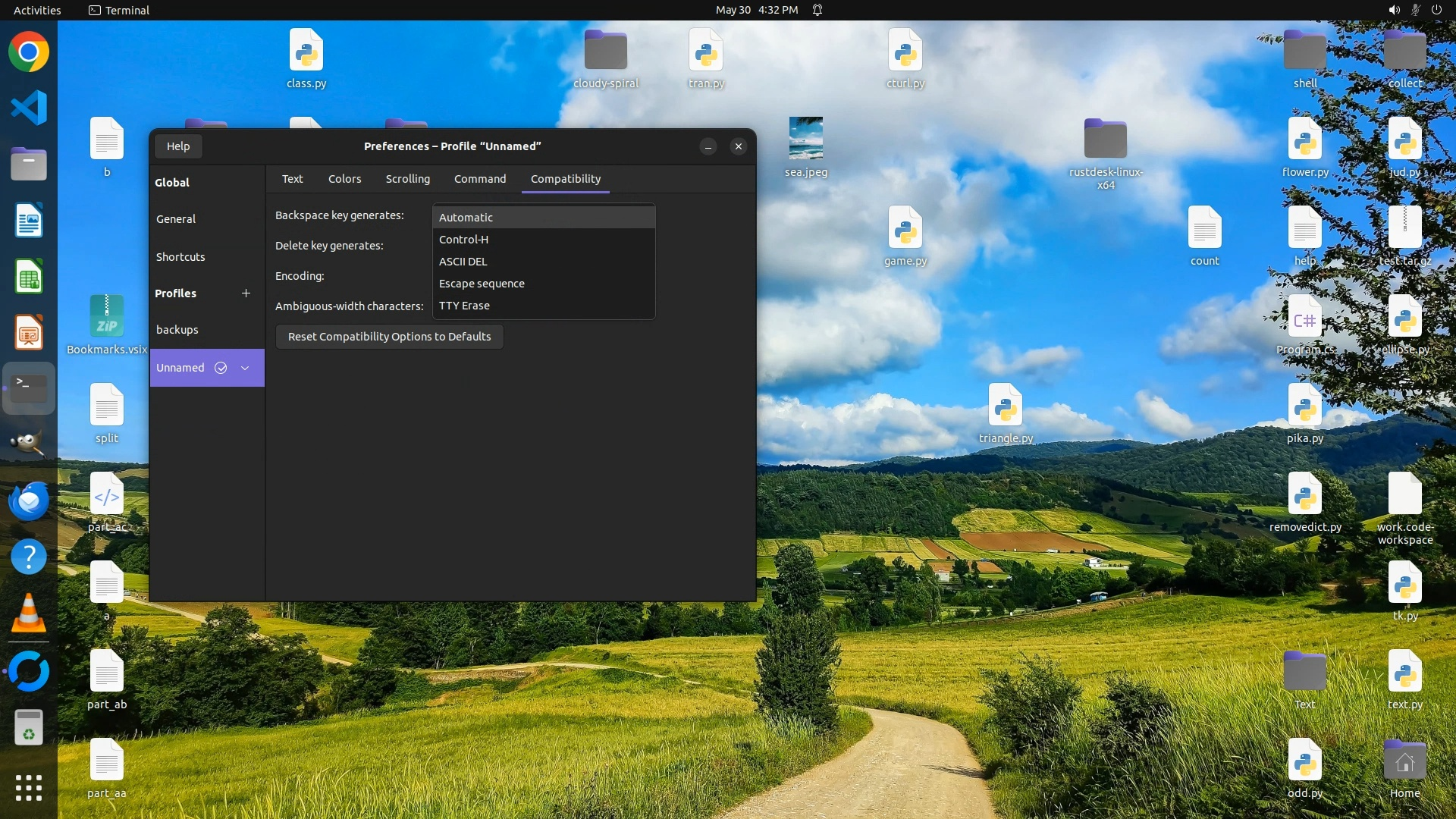Select Control-H from the Backspace list

[x=463, y=240]
